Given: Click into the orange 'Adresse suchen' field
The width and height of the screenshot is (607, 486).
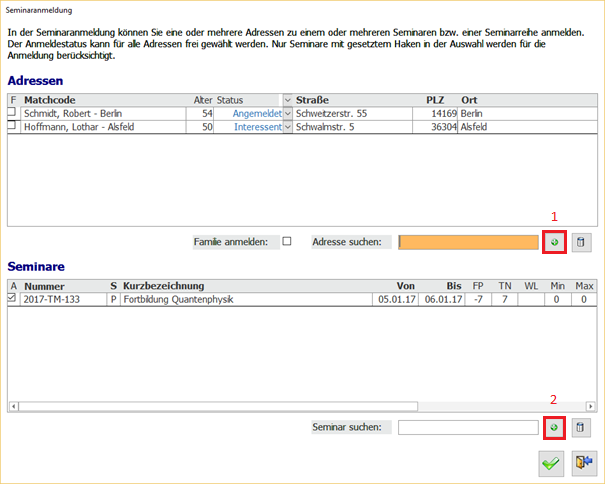Looking at the screenshot, I should (x=468, y=241).
